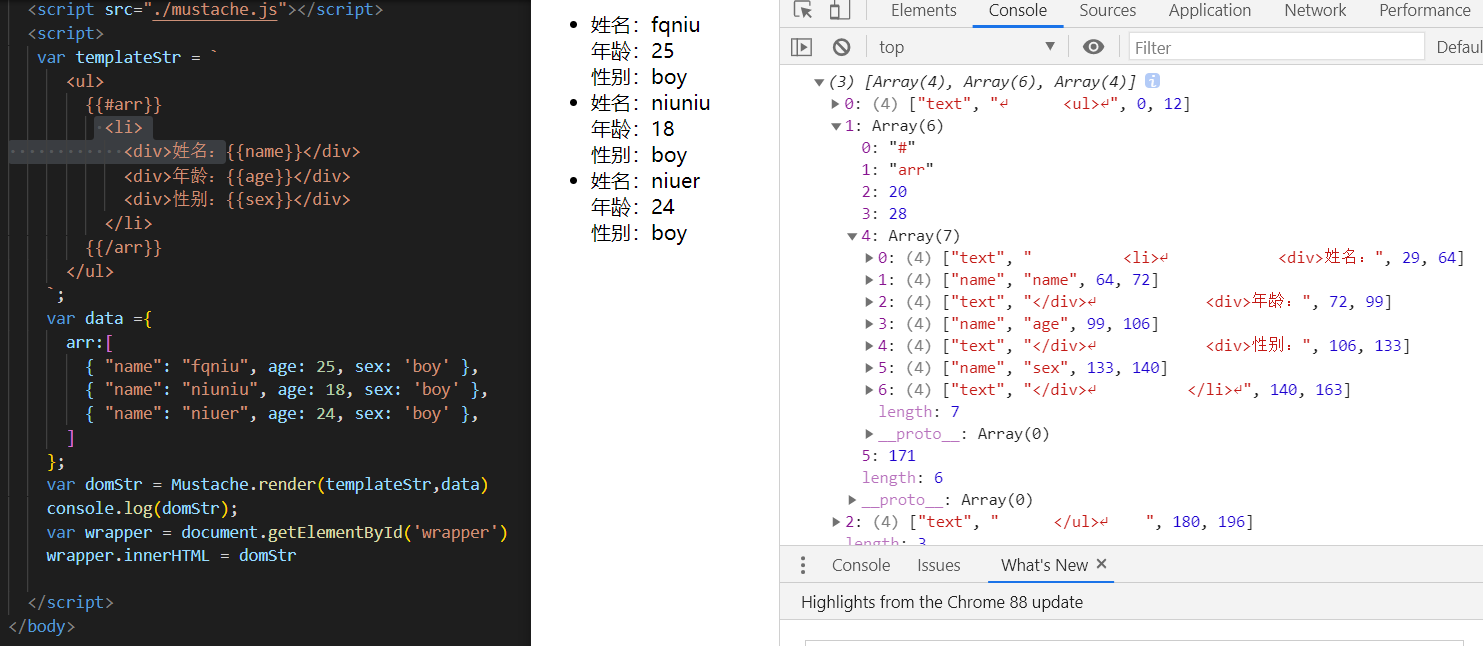Open the Network tab
The width and height of the screenshot is (1483, 646).
(1316, 10)
